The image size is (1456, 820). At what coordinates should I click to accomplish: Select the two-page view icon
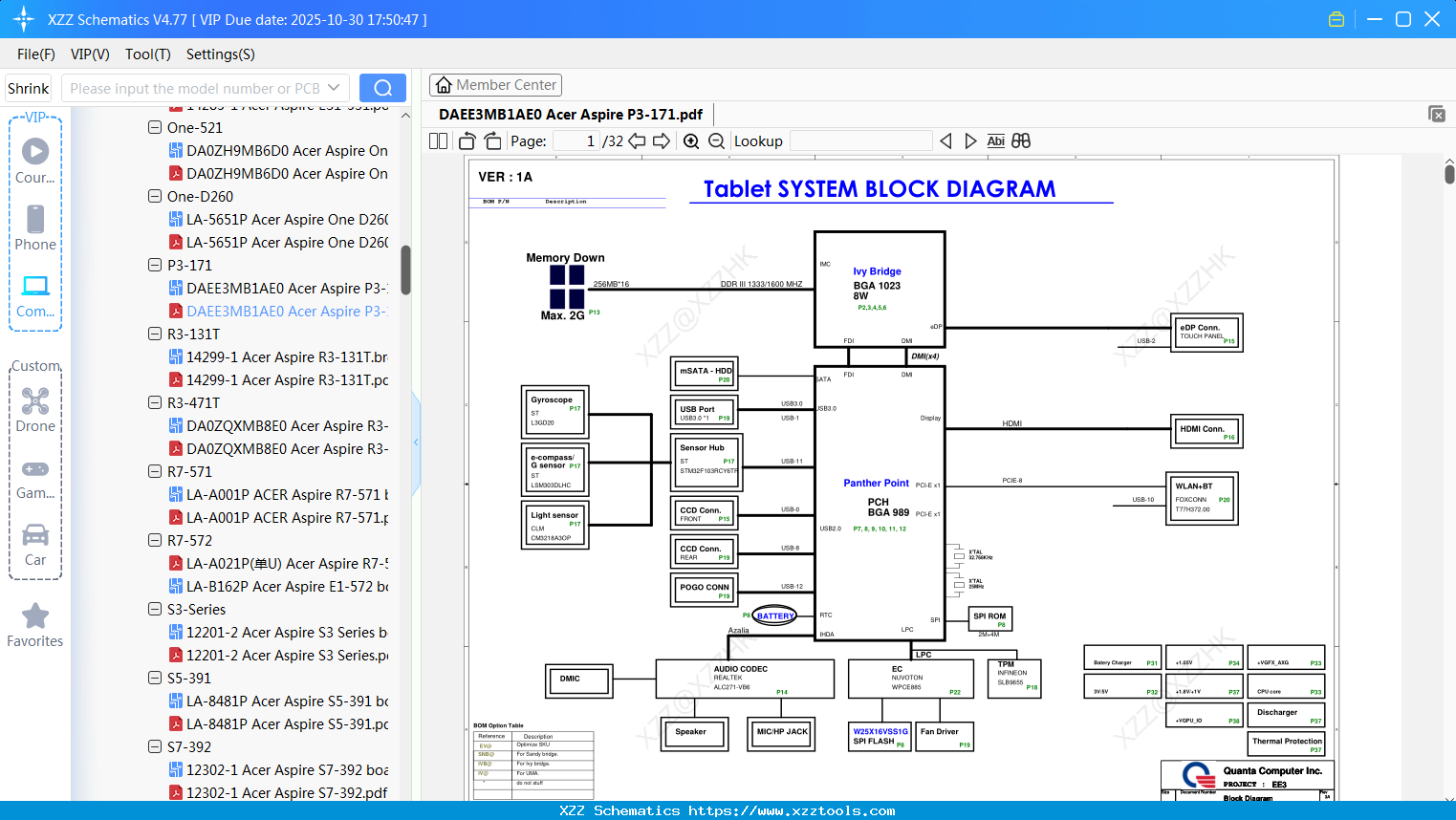(x=437, y=140)
